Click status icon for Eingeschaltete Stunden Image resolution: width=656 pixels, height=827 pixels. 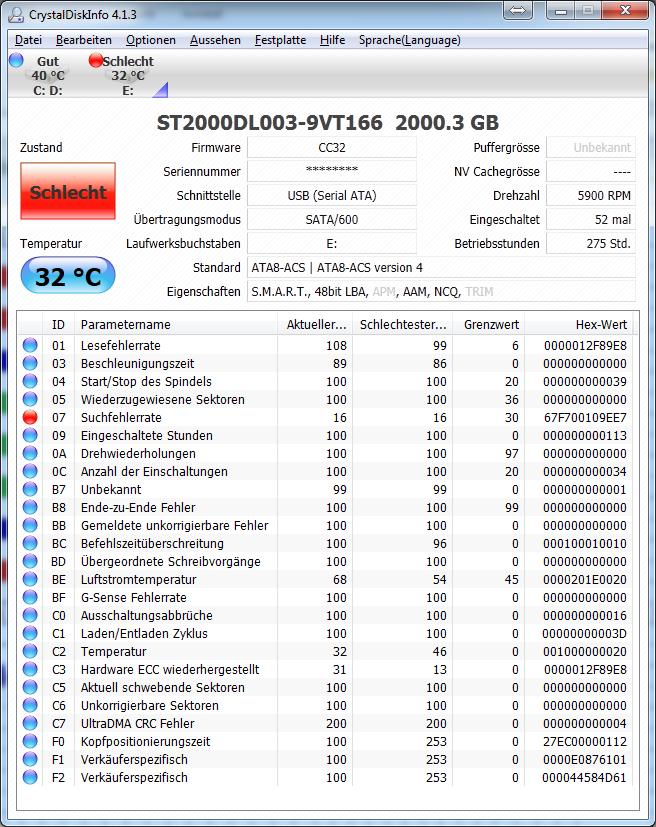[30, 435]
